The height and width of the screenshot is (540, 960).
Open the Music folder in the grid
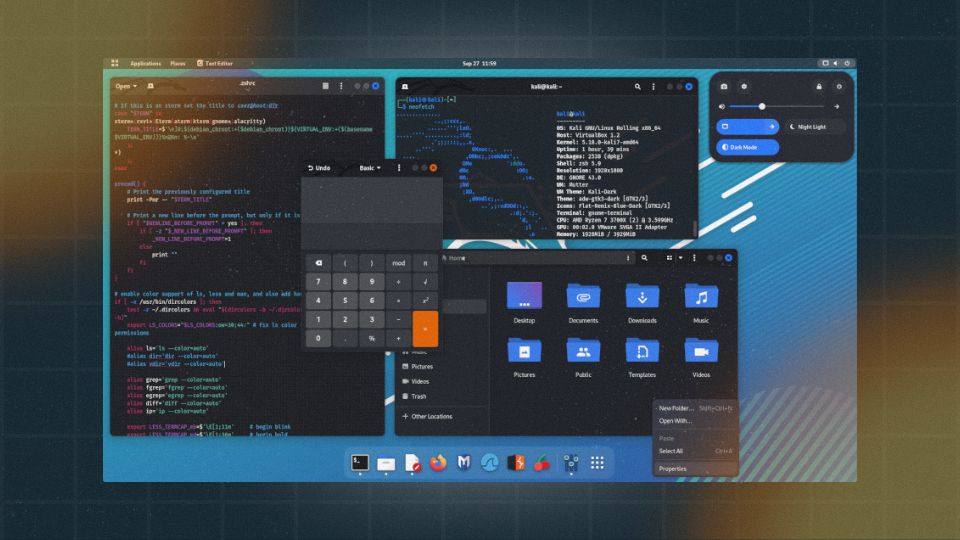tap(701, 303)
